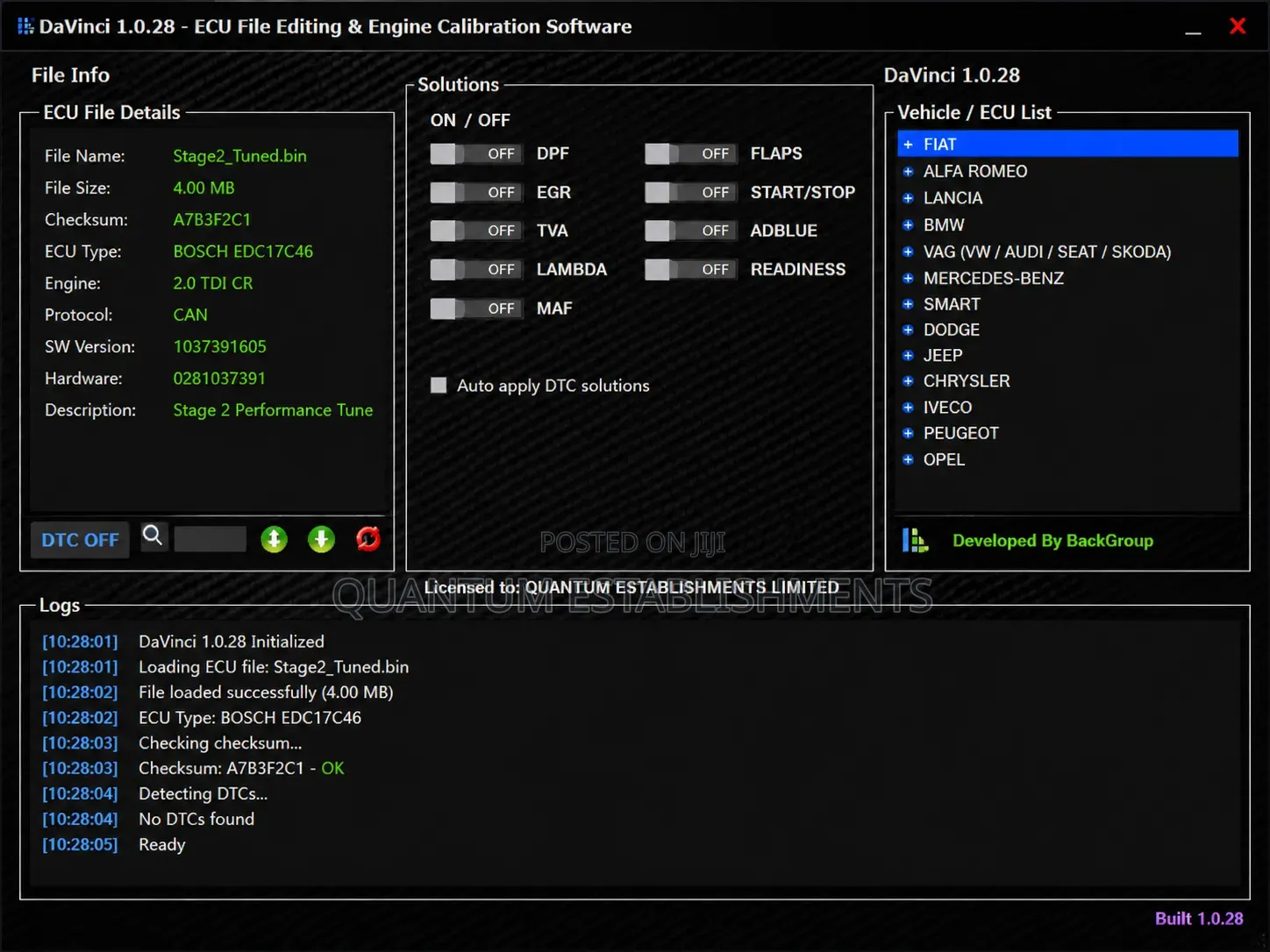Screen dimensions: 1270x952
Task: Expand the LANCIA plus icon
Action: [909, 198]
